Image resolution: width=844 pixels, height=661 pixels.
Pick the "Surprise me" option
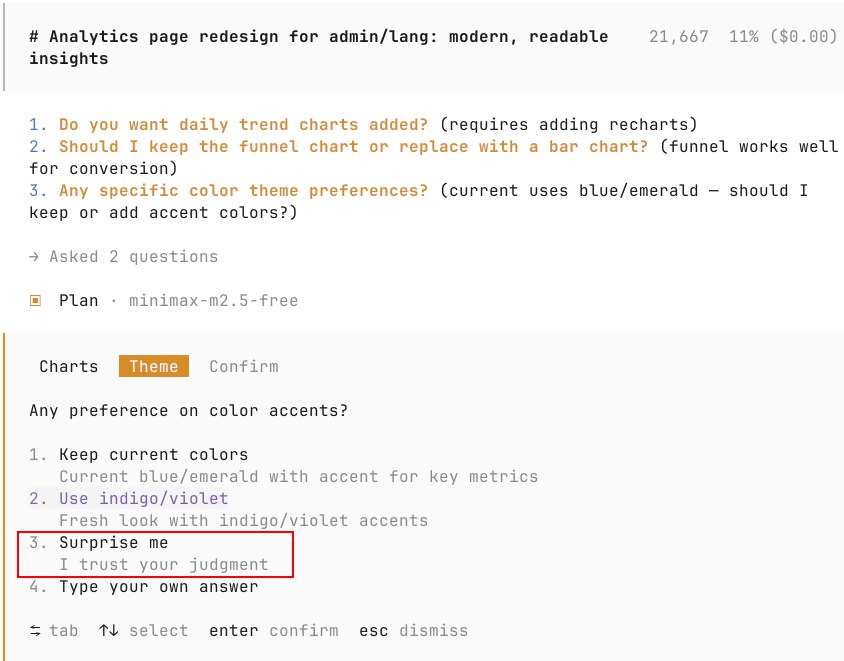click(x=113, y=543)
